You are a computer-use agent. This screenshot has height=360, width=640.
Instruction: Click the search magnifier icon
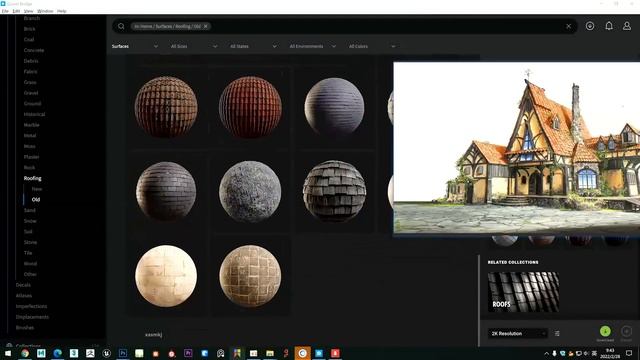(121, 26)
